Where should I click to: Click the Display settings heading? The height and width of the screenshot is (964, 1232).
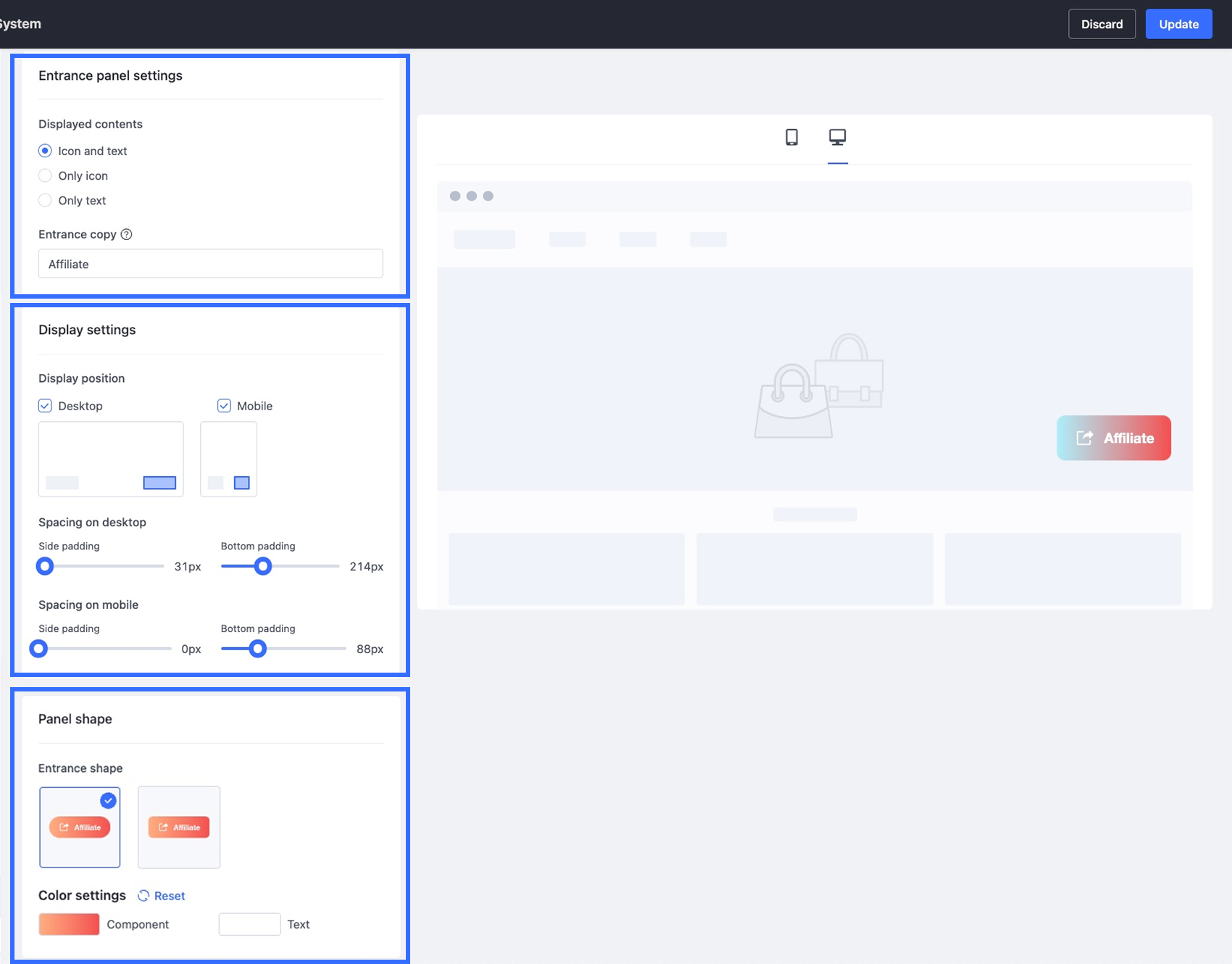coord(87,330)
